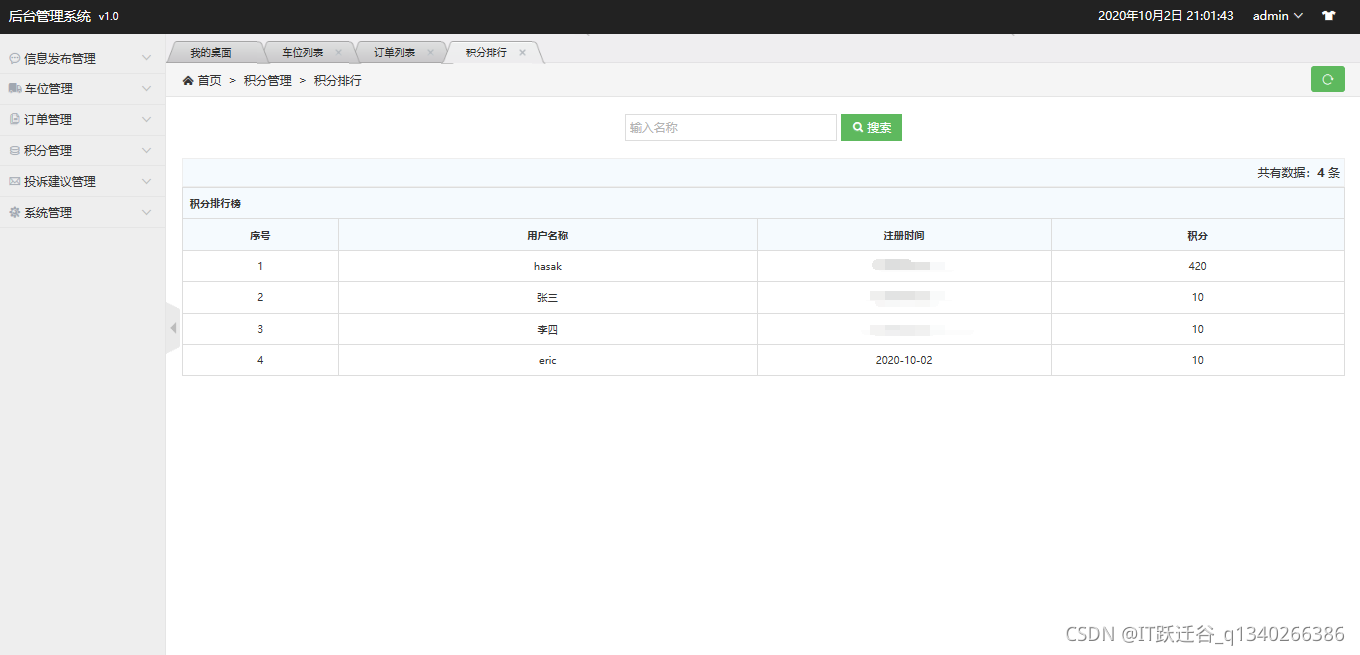This screenshot has width=1360, height=655.
Task: Switch to the 订单列表 tab
Action: [x=394, y=53]
